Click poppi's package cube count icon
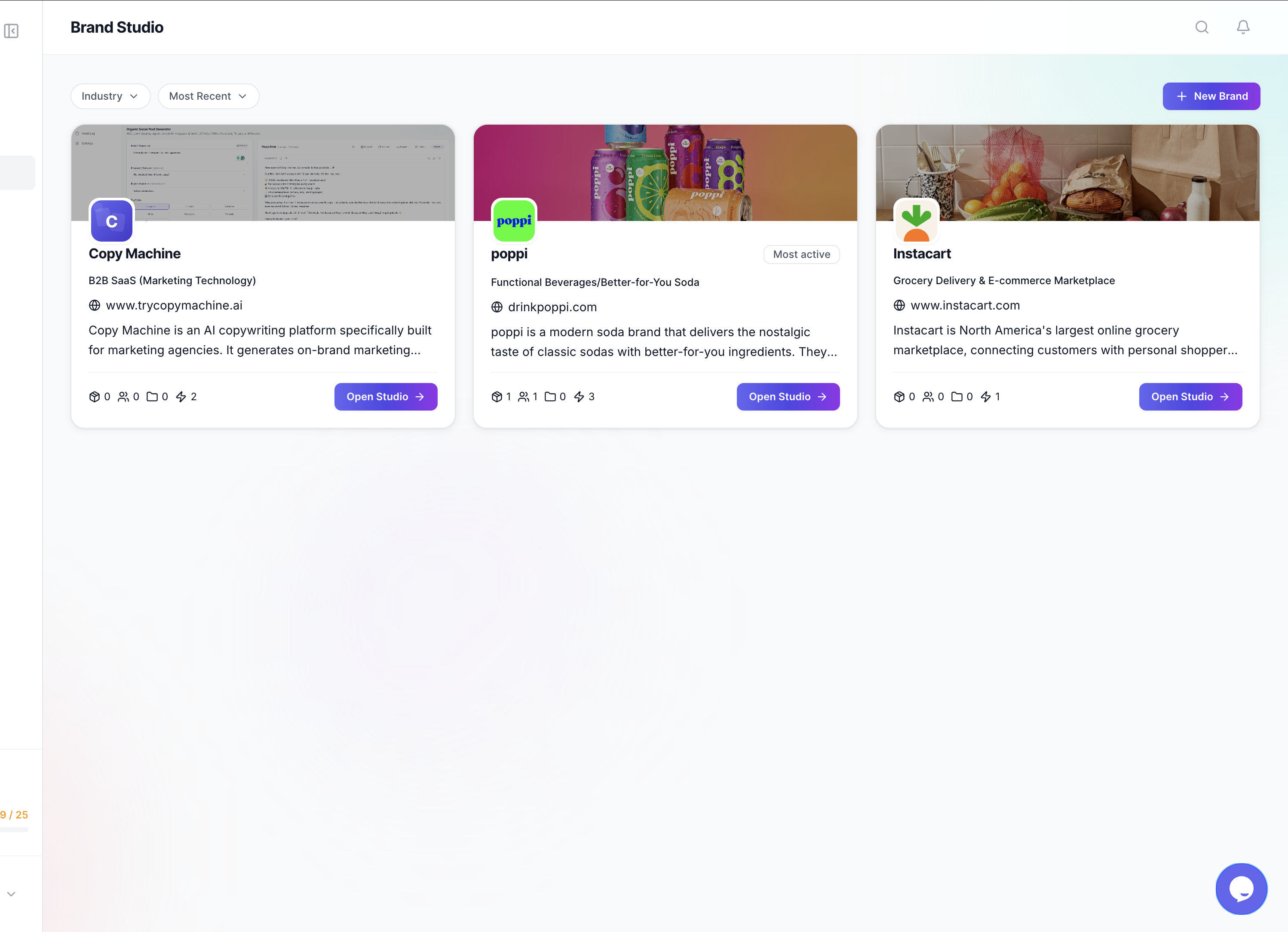This screenshot has width=1288, height=932. pos(497,396)
